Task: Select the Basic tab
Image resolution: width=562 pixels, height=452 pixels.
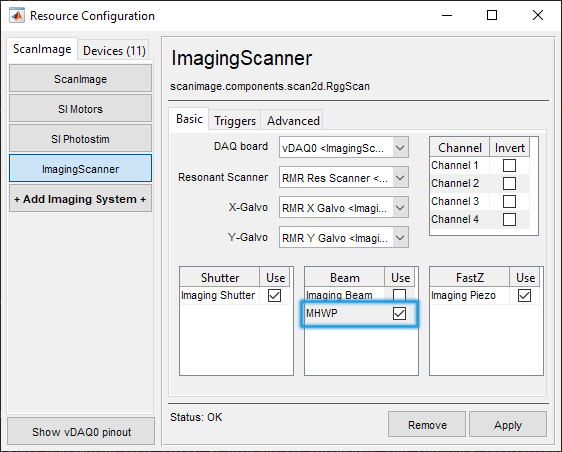Action: [189, 119]
